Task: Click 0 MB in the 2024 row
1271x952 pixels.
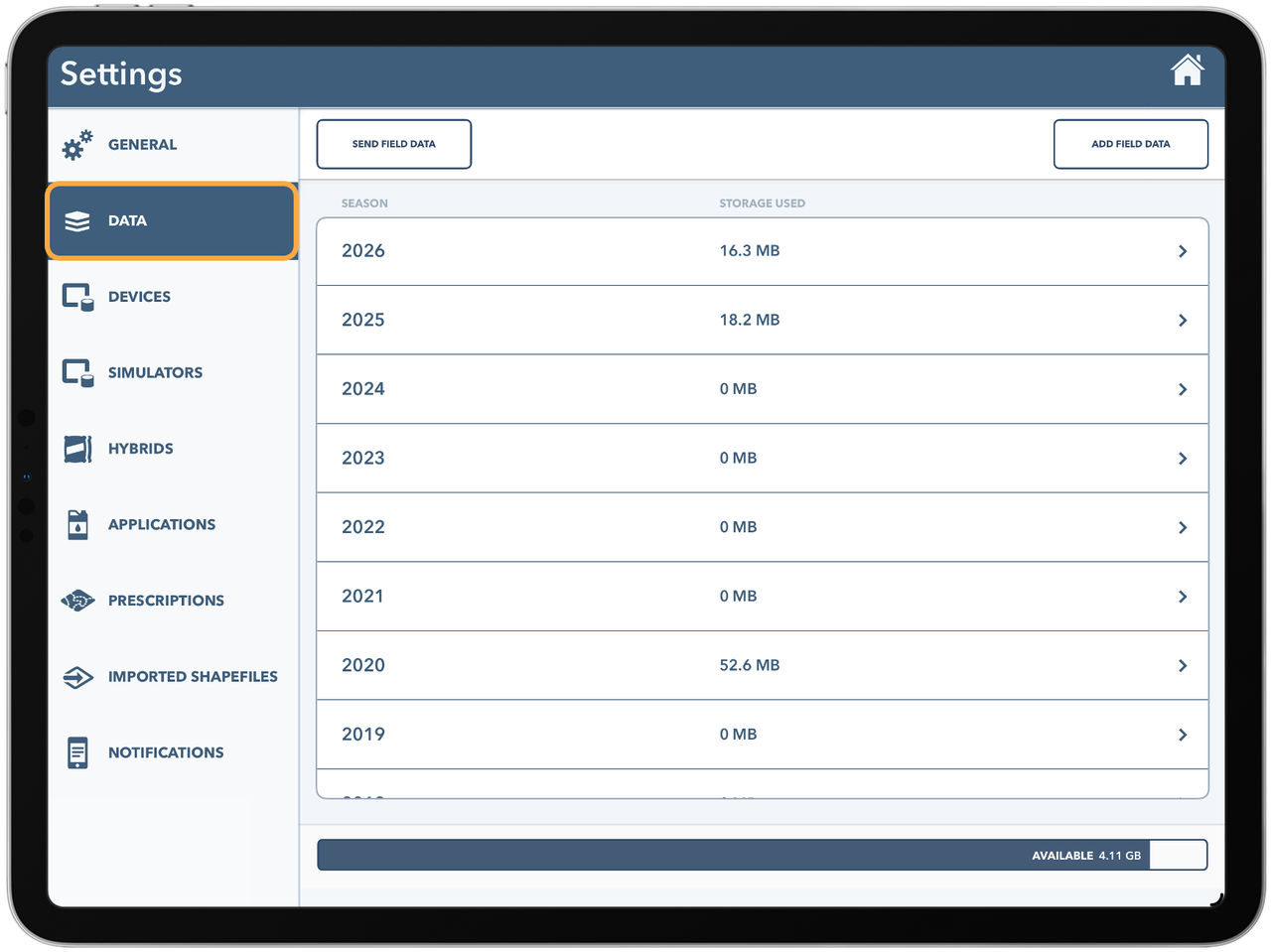Action: pos(738,389)
